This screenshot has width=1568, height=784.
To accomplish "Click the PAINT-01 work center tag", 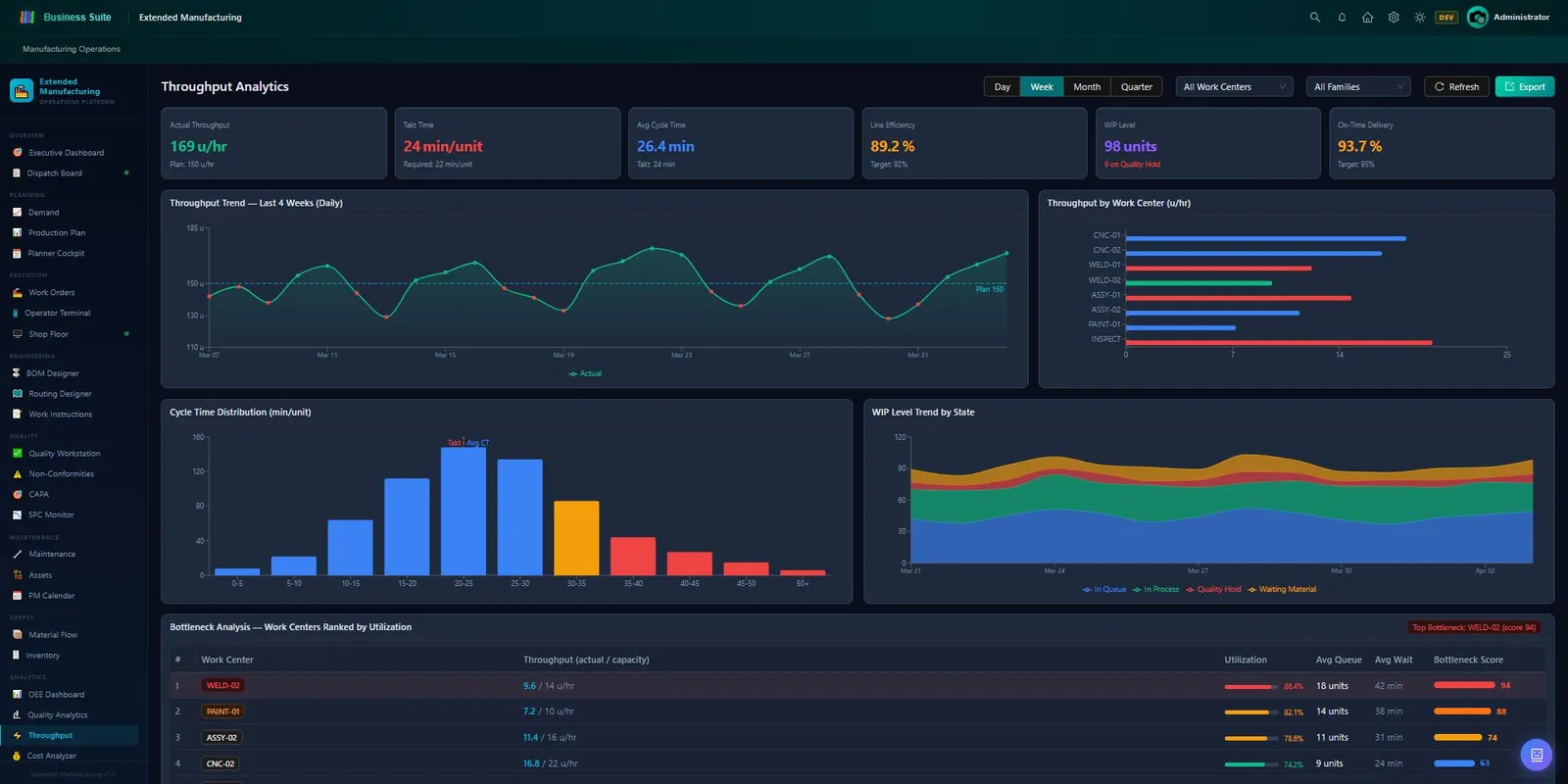I will 222,711.
